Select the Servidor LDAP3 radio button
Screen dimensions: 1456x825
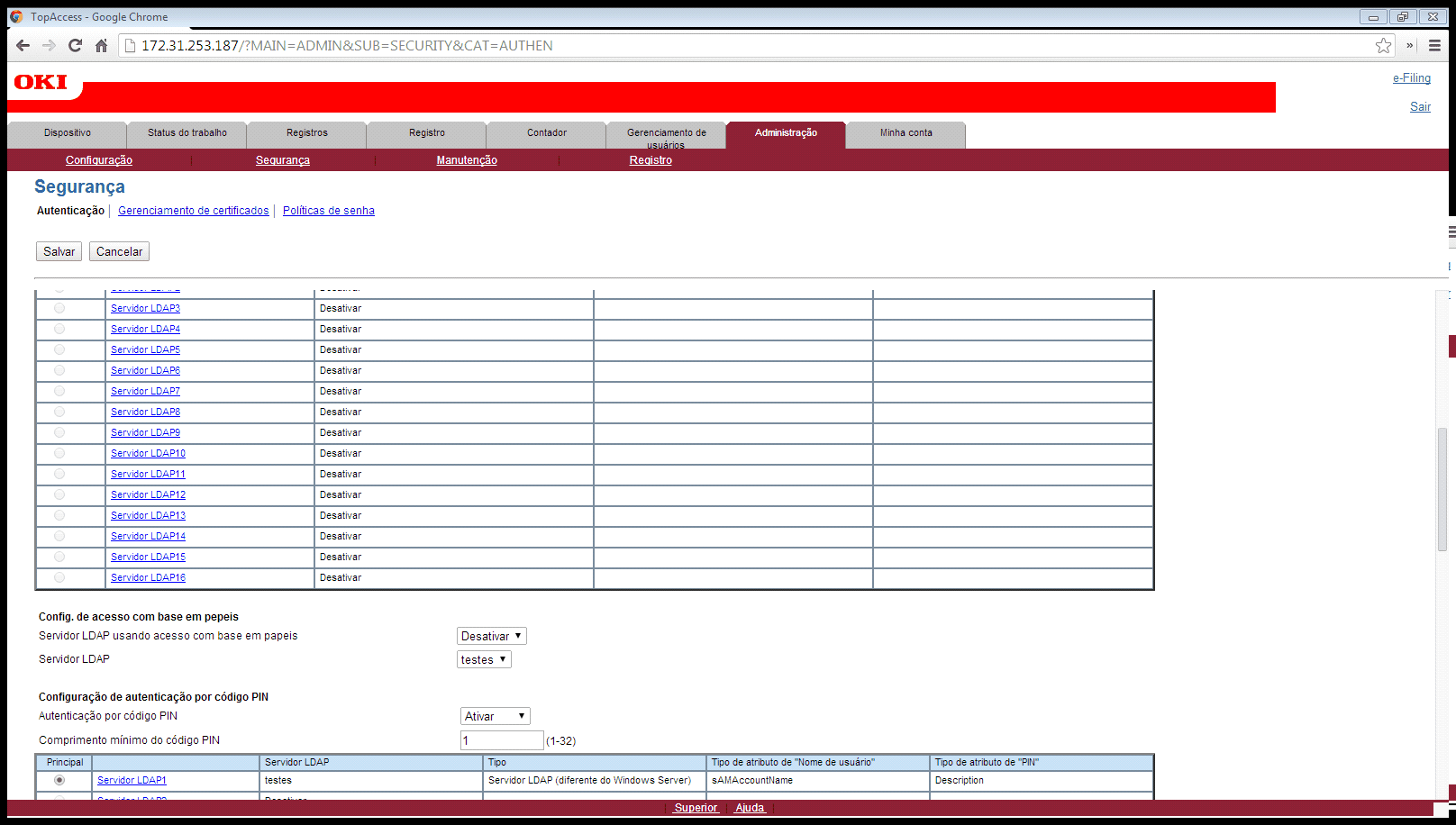click(59, 308)
